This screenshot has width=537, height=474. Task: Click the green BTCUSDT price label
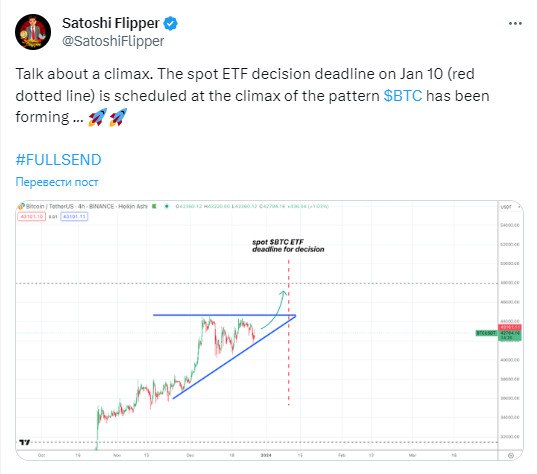coord(486,333)
